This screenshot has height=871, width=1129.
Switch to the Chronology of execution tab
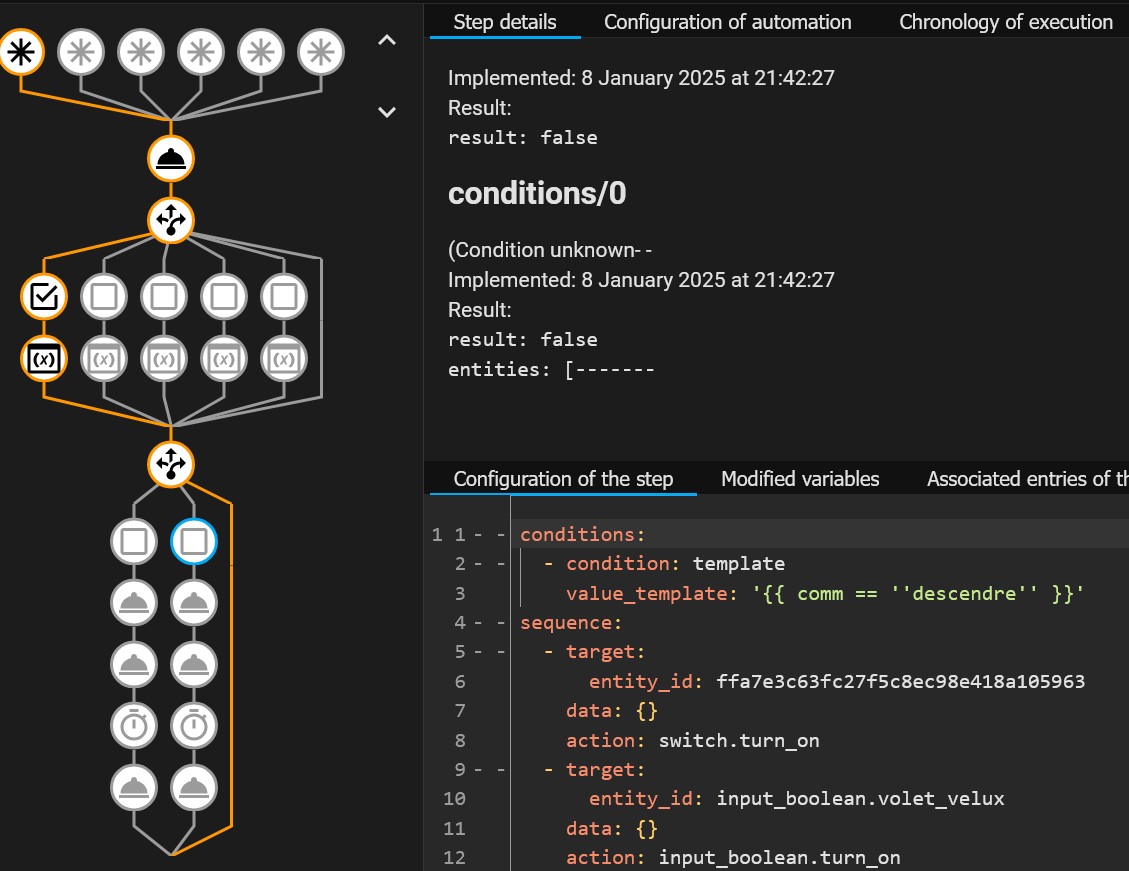1006,21
